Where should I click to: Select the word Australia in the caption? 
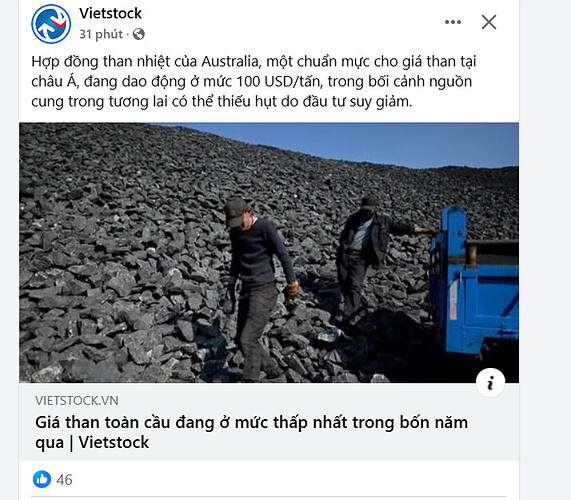click(x=229, y=62)
